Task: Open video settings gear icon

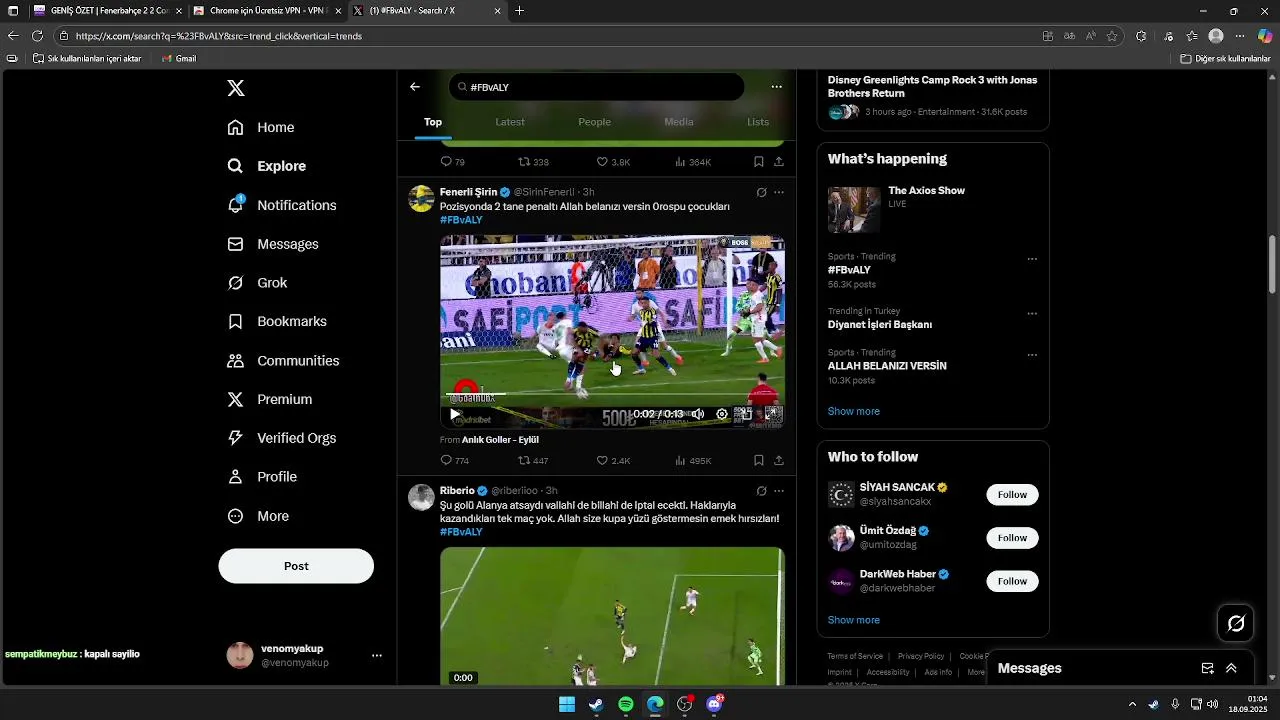Action: tap(722, 414)
